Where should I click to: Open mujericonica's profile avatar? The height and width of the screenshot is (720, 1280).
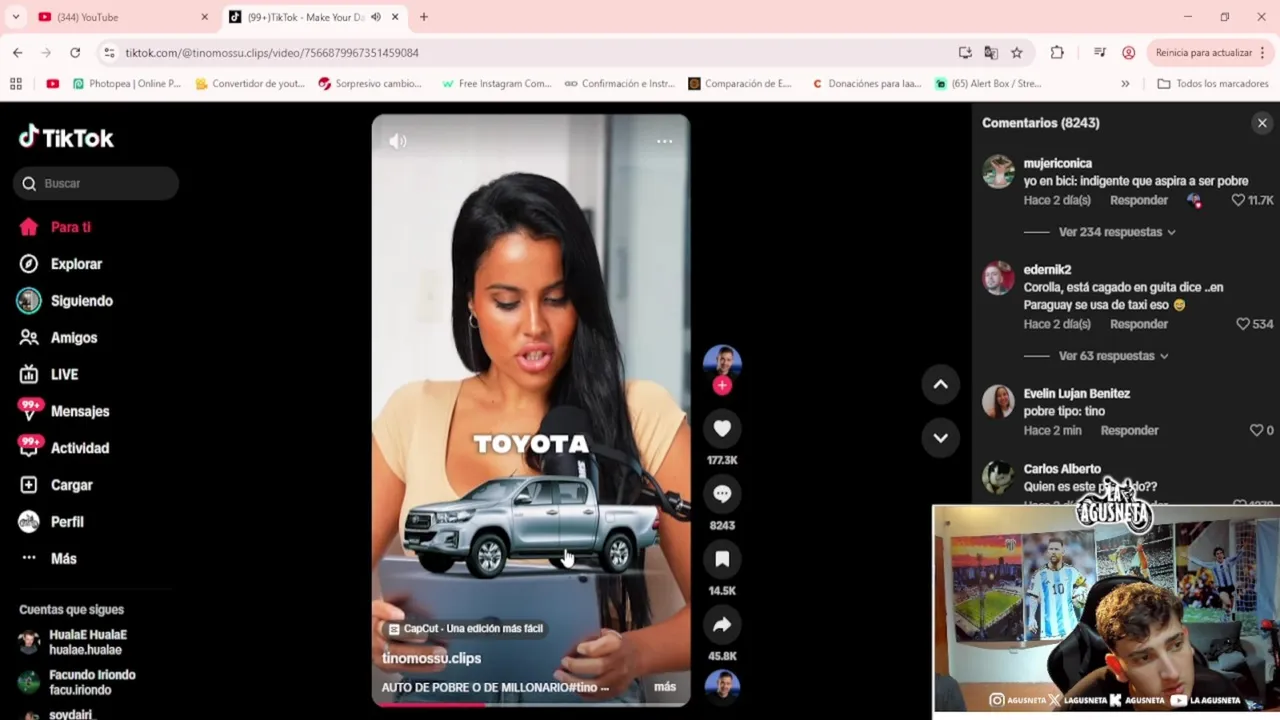998,172
